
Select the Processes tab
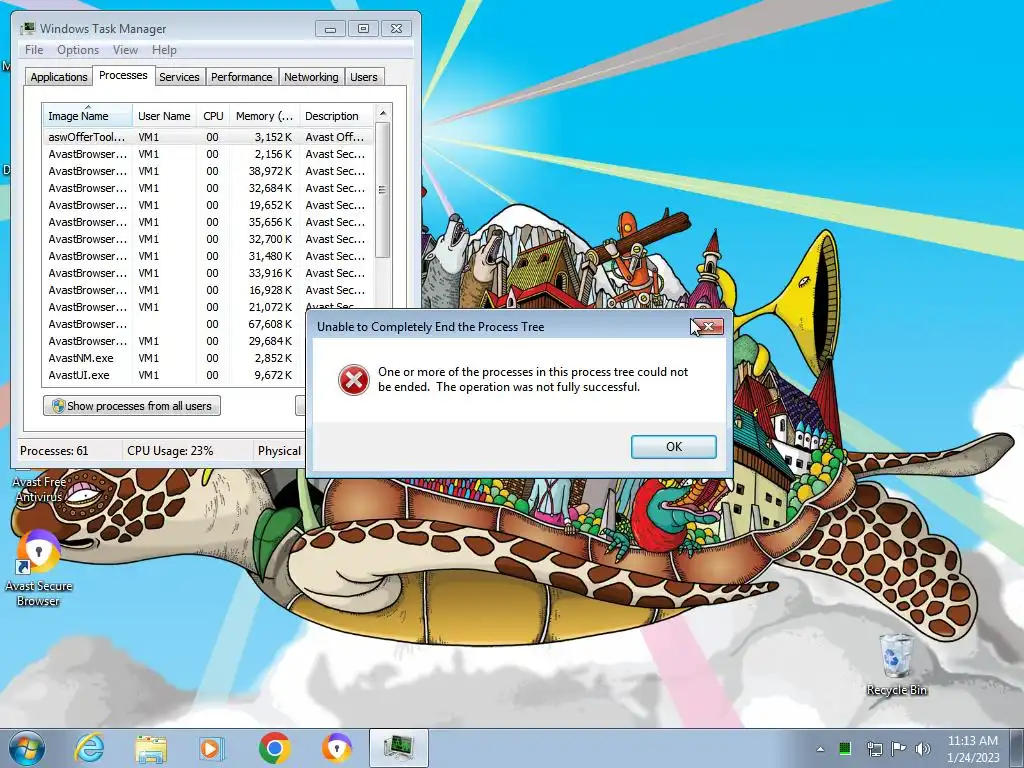click(123, 75)
